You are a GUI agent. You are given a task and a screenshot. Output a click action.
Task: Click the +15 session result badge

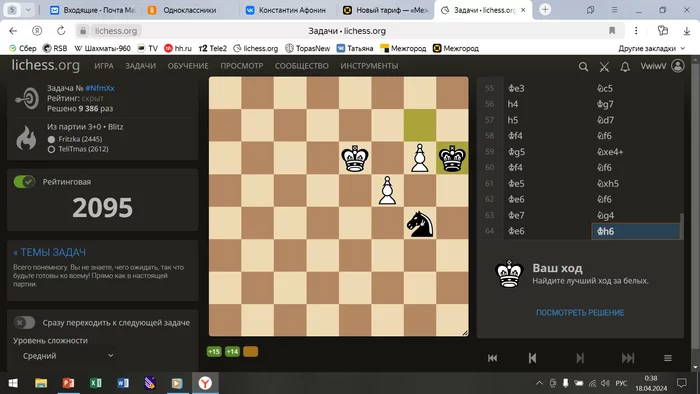(214, 352)
